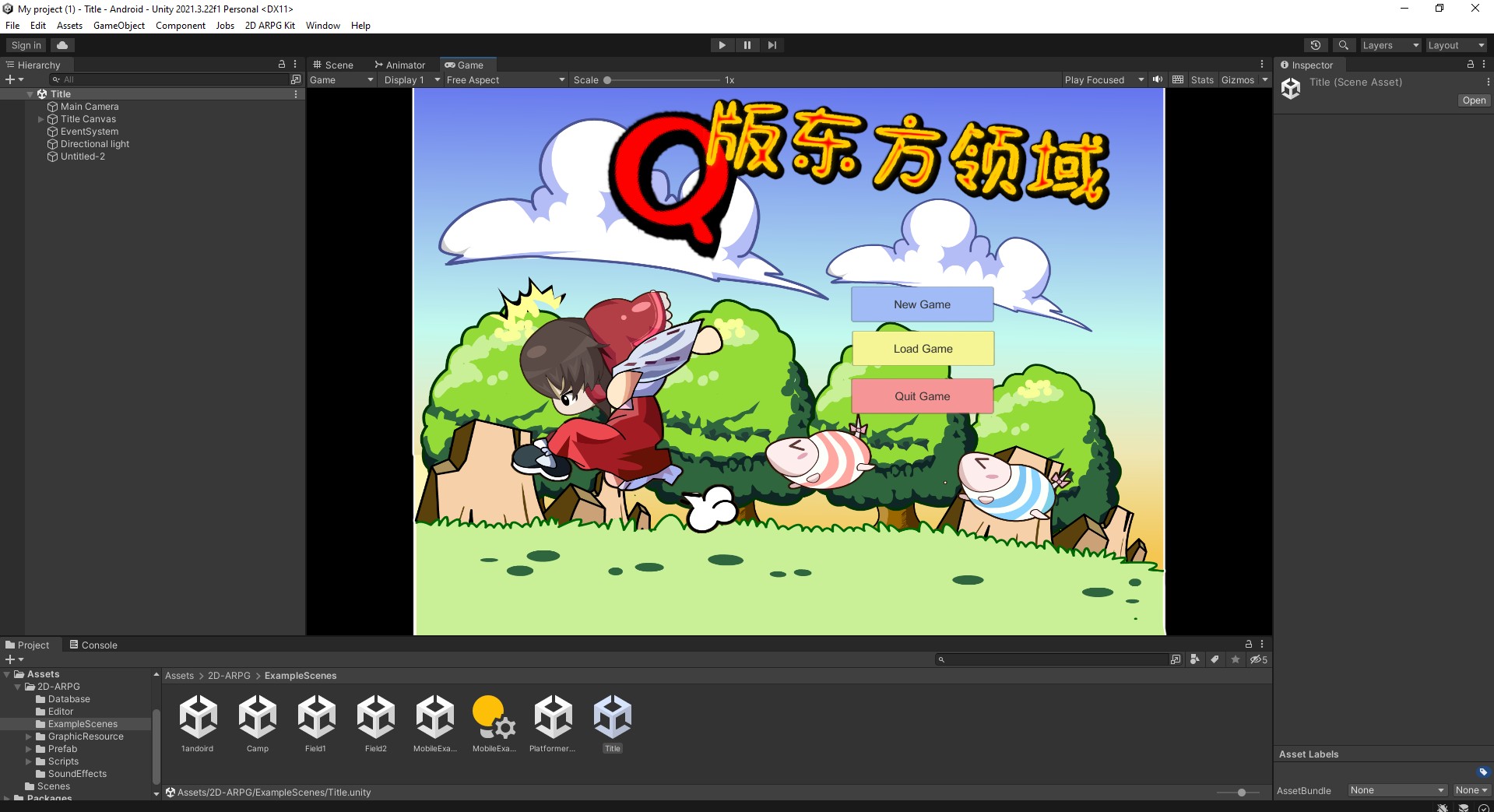Screen dimensions: 1494x812
Task: Open the Layers dropdown
Action: 1390,45
